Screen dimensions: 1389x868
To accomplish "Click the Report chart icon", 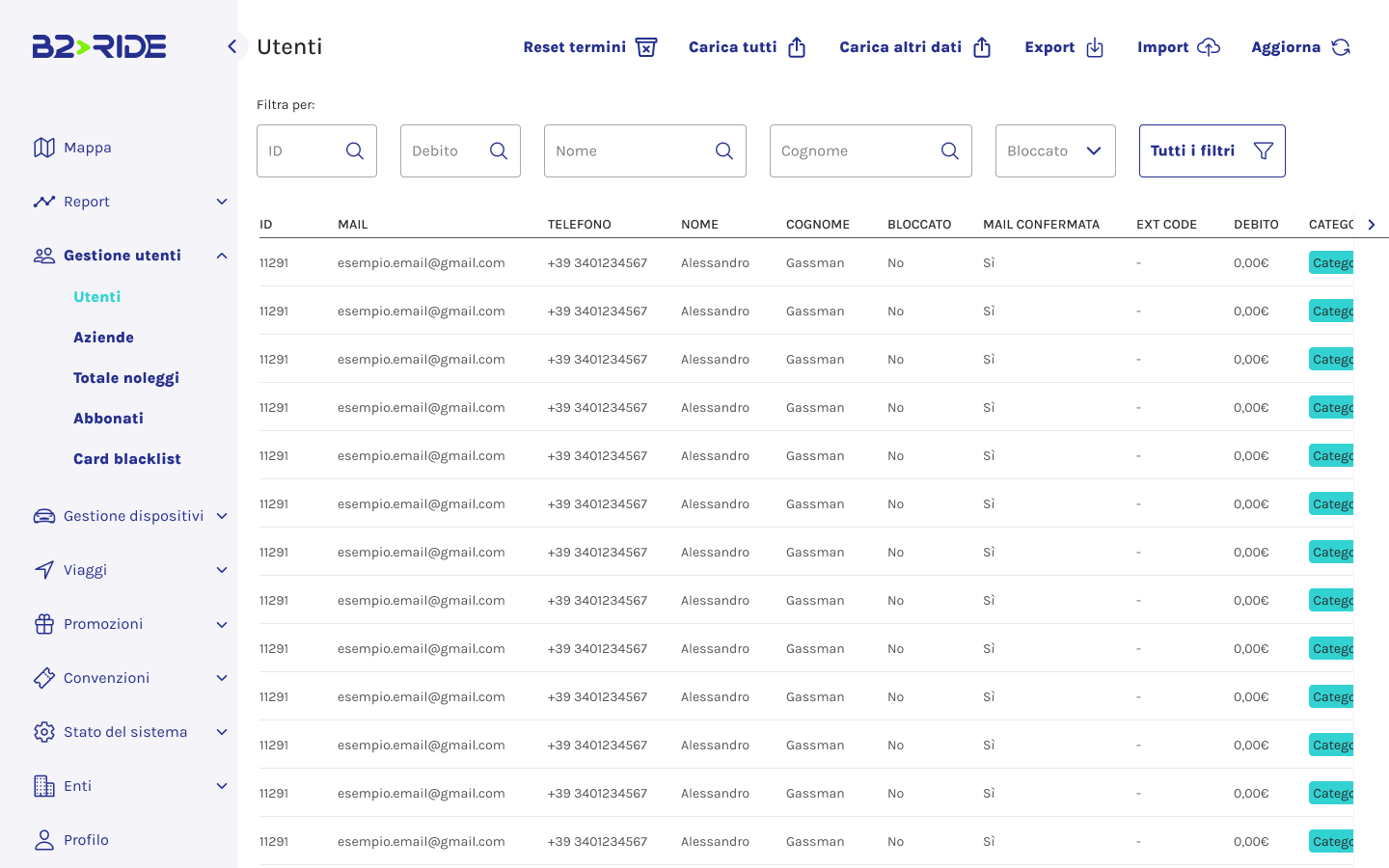I will pyautogui.click(x=44, y=202).
